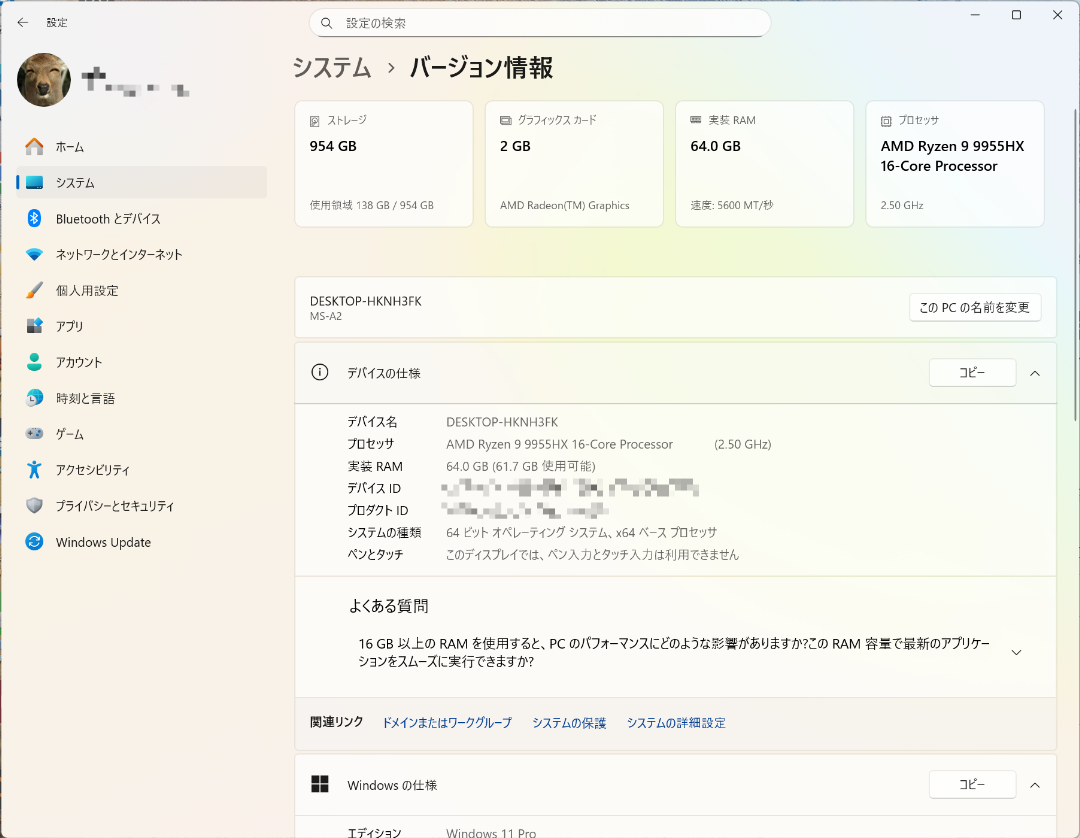Viewport: 1080px width, 838px height.
Task: Go to Windows Update icon
Action: coord(34,543)
